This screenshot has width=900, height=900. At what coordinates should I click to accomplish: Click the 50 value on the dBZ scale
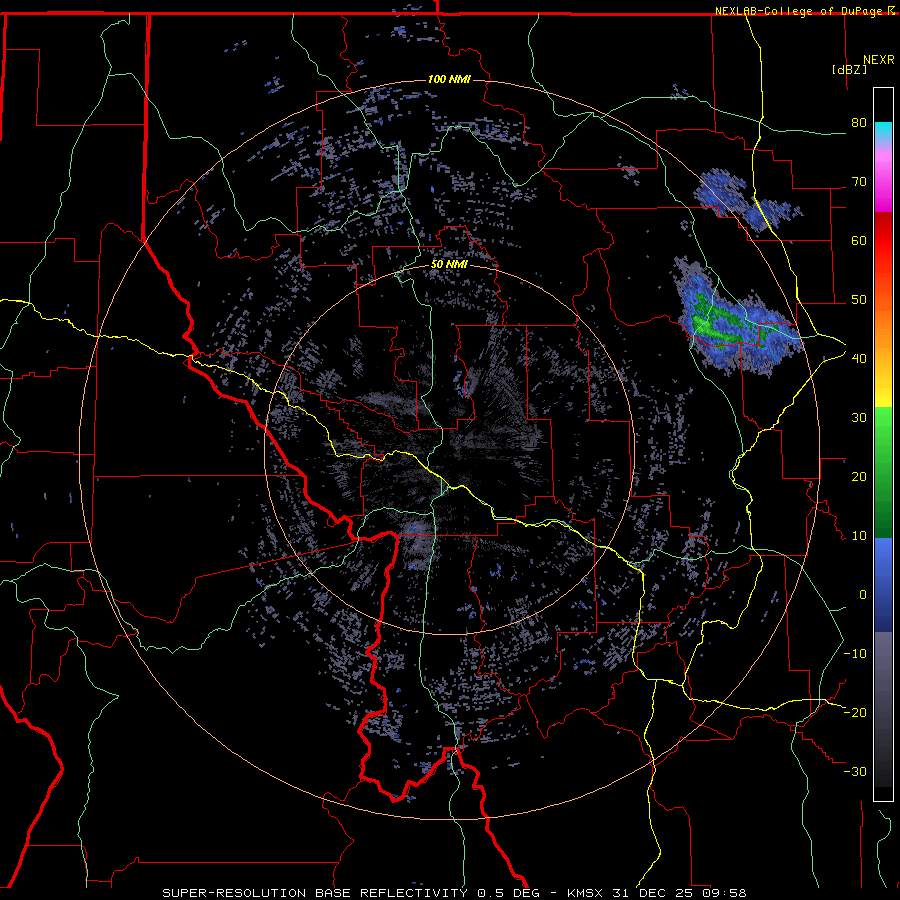859,300
